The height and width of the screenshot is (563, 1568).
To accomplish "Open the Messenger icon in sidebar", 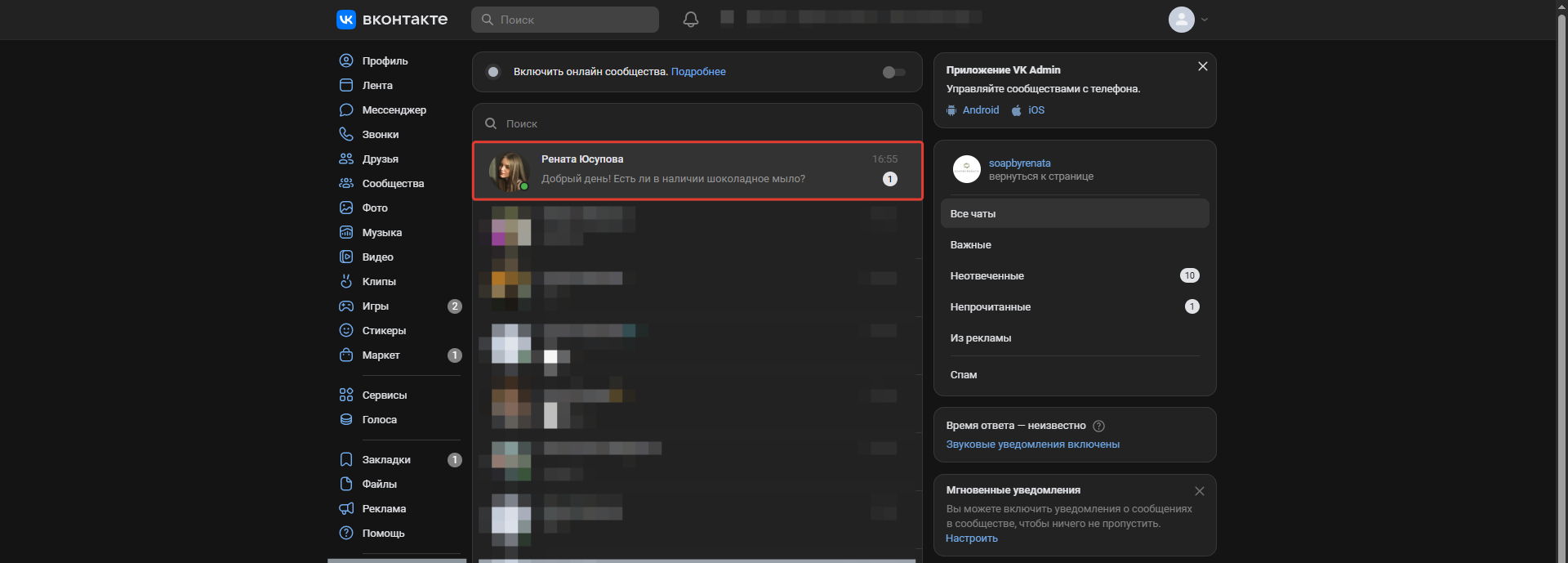I will (346, 110).
